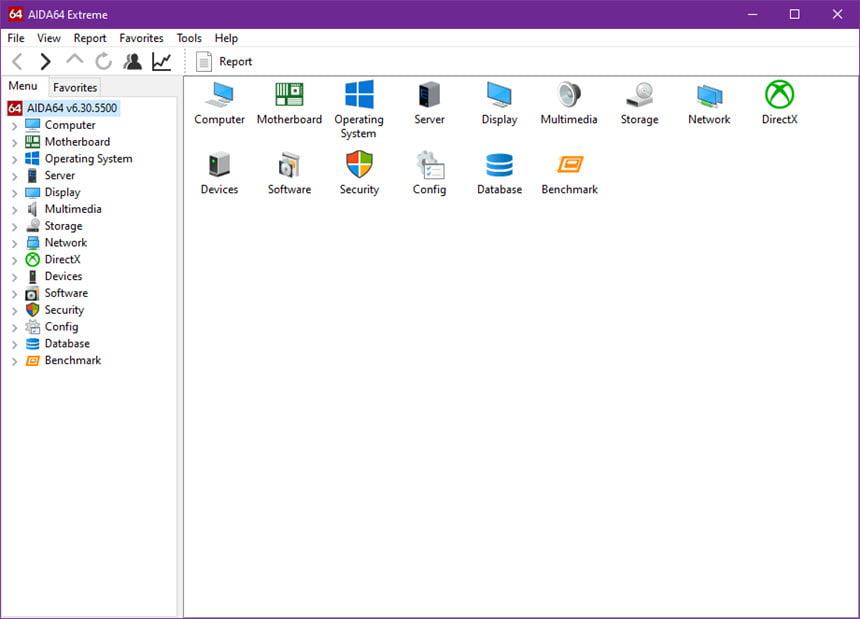Click the Refresh toolbar icon

(103, 61)
